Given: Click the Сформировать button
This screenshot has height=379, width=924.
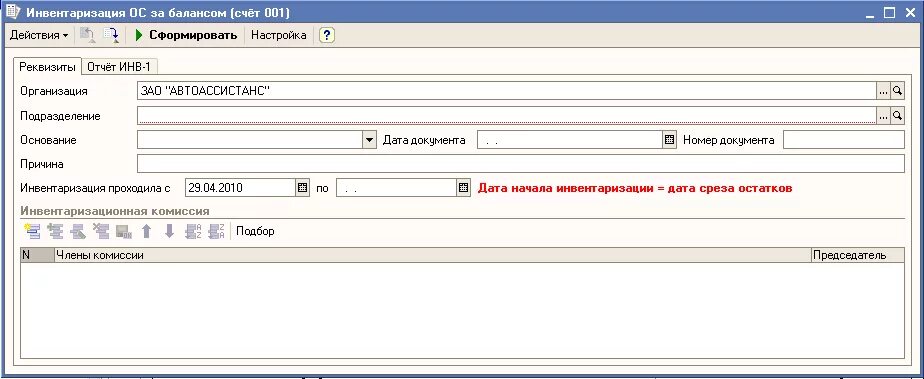Looking at the screenshot, I should pos(186,35).
